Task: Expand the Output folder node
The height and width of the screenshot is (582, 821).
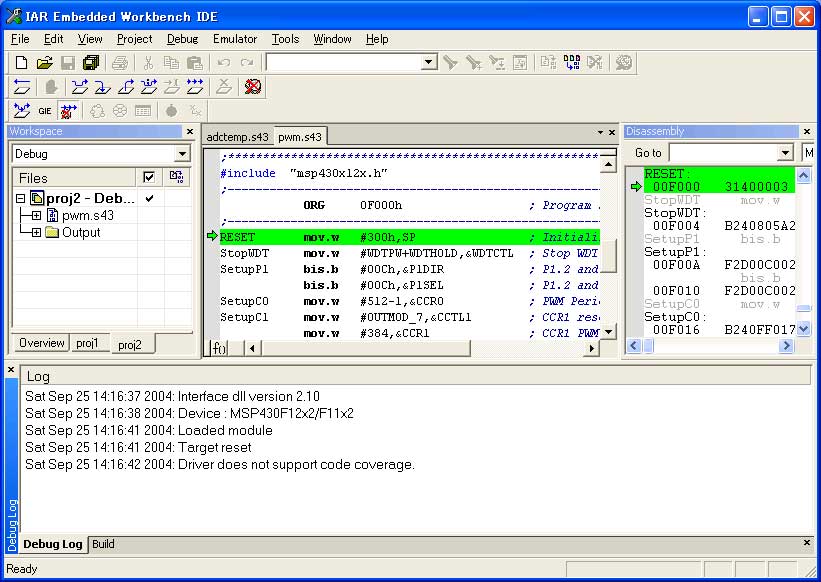Action: pyautogui.click(x=37, y=232)
